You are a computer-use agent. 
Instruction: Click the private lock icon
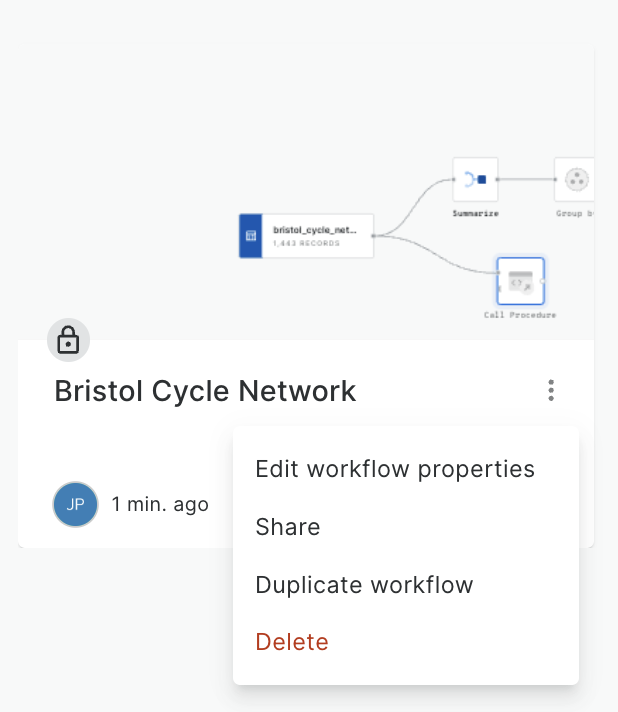coord(68,342)
